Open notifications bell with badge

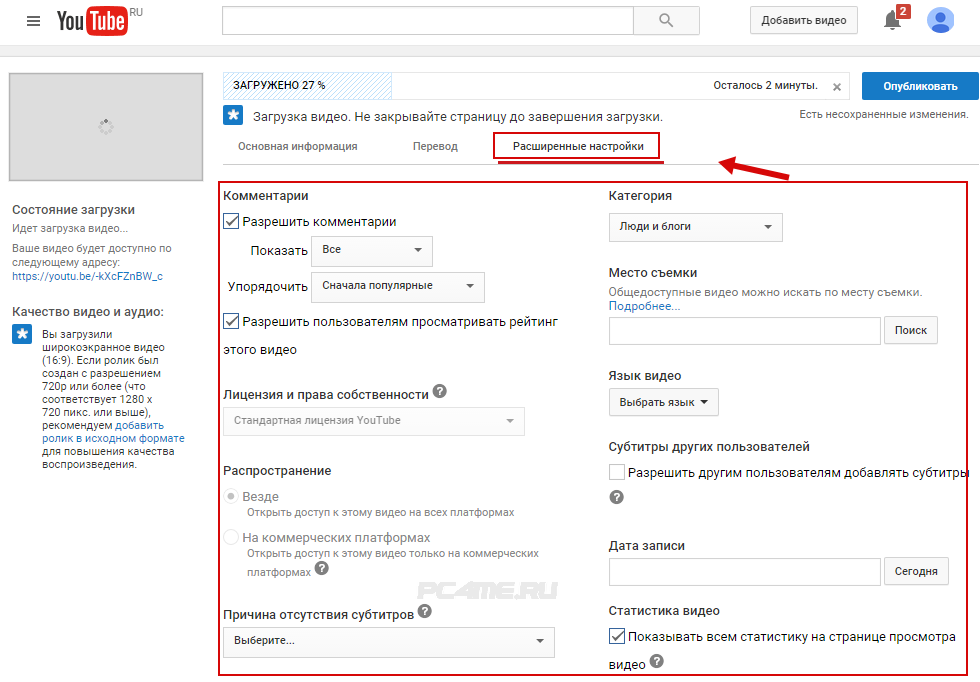tap(893, 20)
